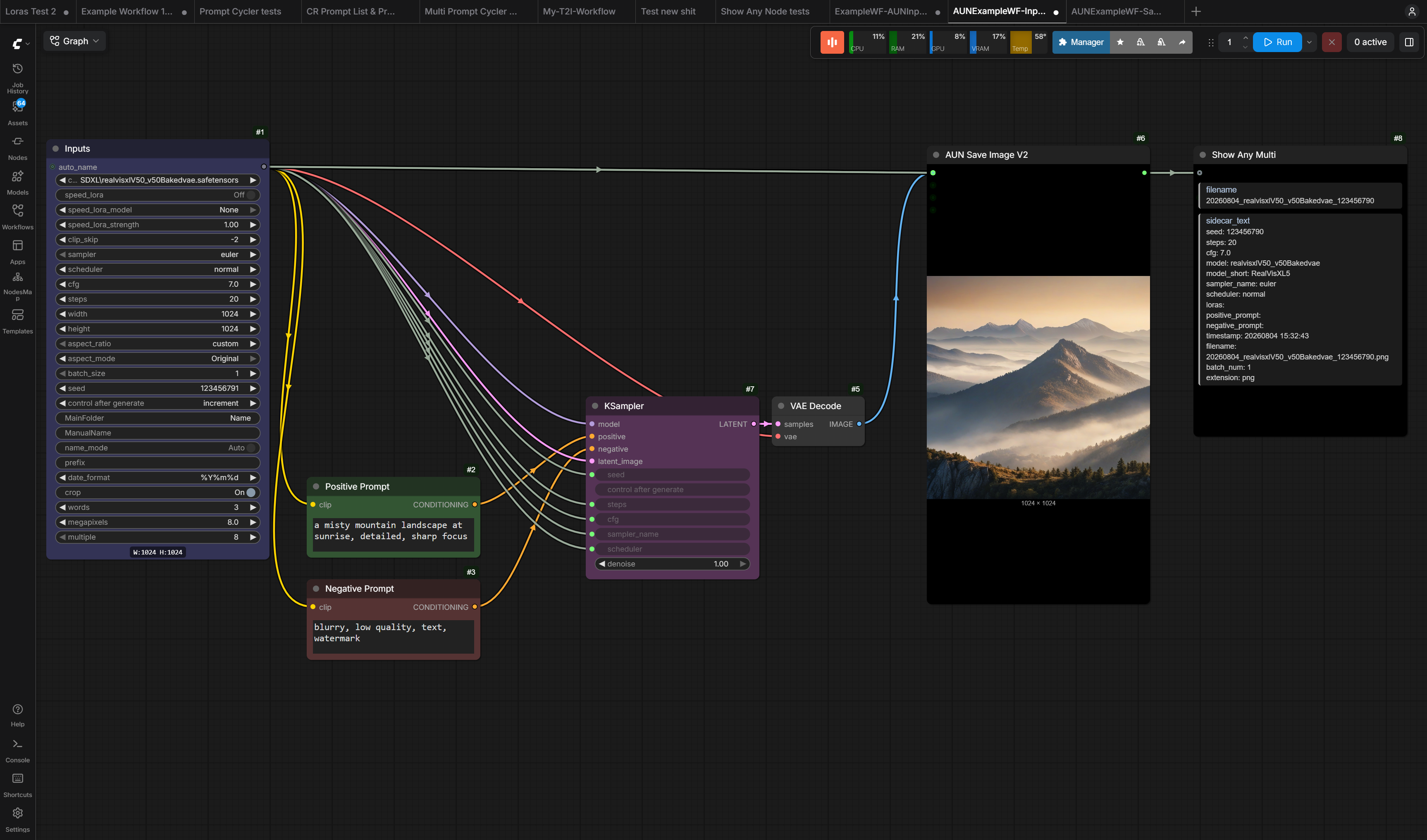Collapse the Positive Prompt node dot
The image size is (1427, 840).
pyautogui.click(x=316, y=486)
